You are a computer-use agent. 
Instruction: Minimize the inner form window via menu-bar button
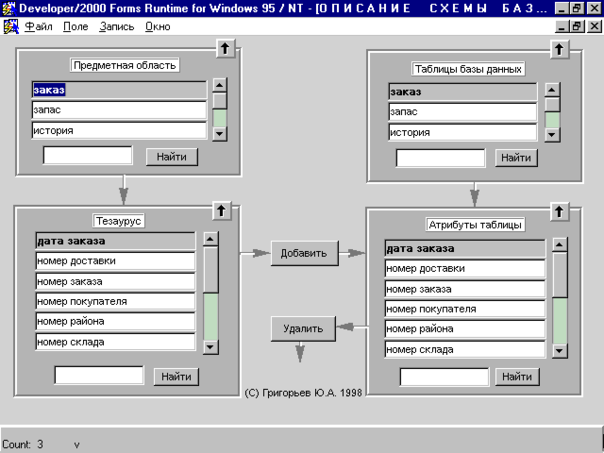click(562, 26)
